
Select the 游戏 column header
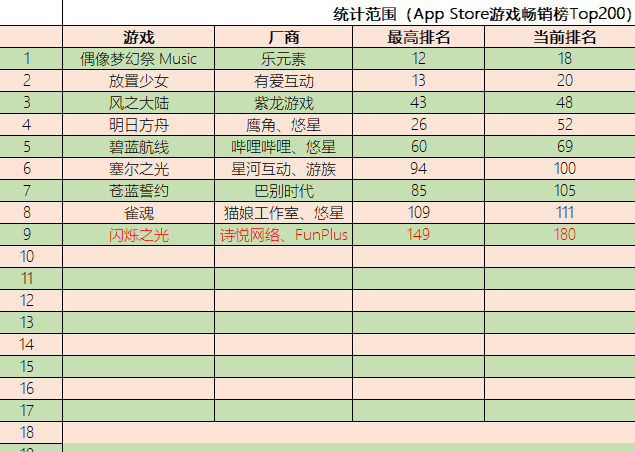(139, 37)
